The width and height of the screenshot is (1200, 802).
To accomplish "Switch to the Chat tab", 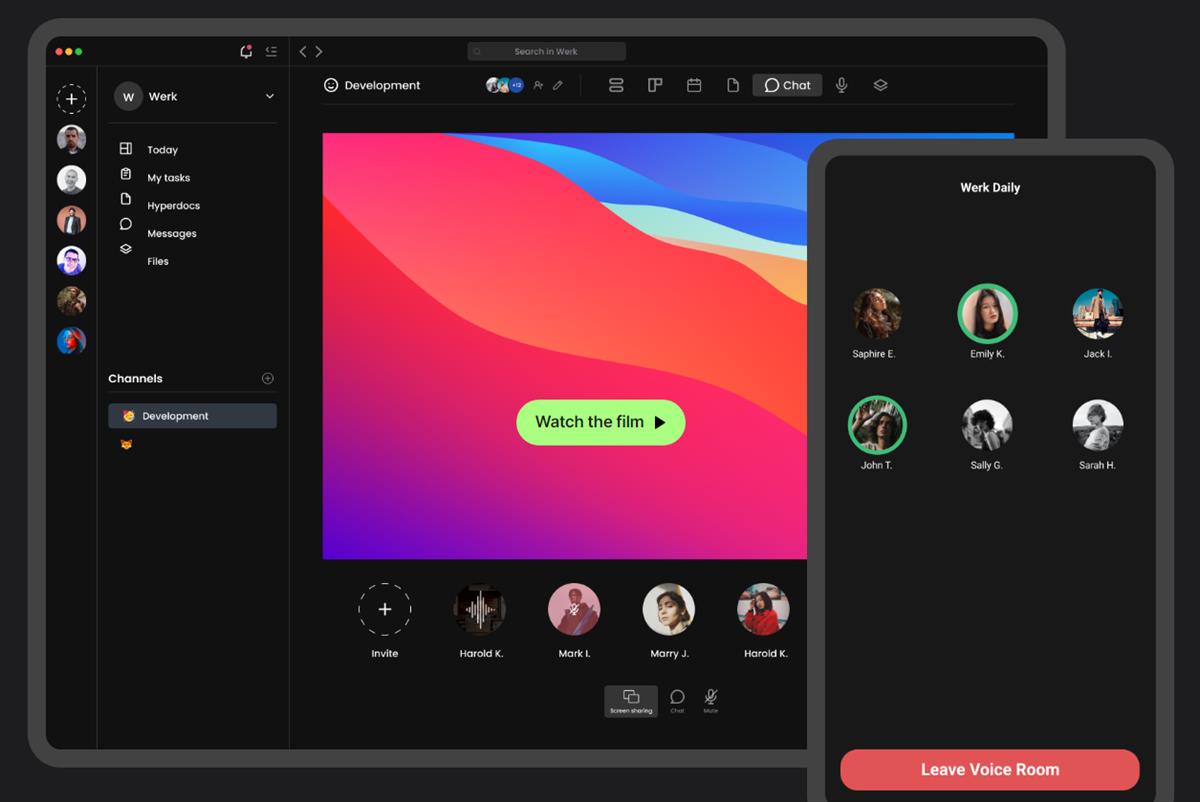I will point(787,86).
